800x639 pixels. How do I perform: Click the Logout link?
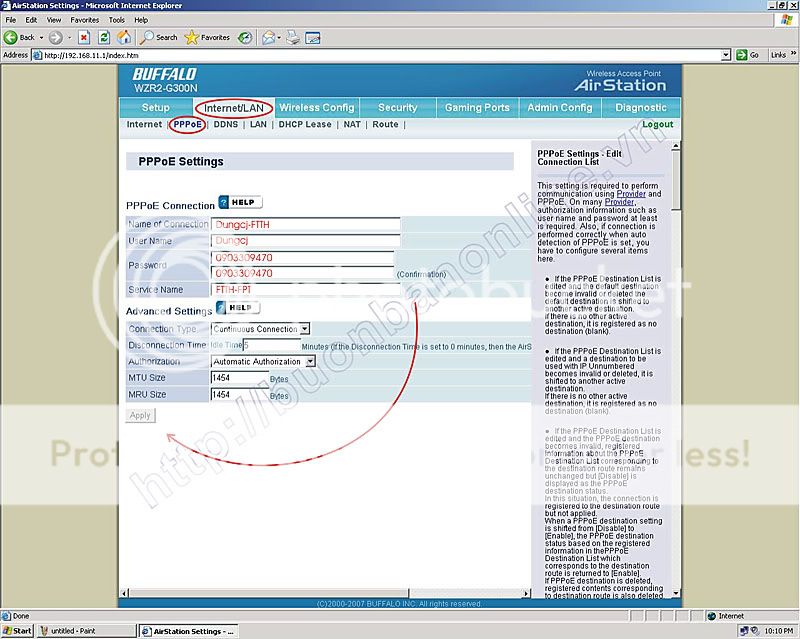pos(657,124)
